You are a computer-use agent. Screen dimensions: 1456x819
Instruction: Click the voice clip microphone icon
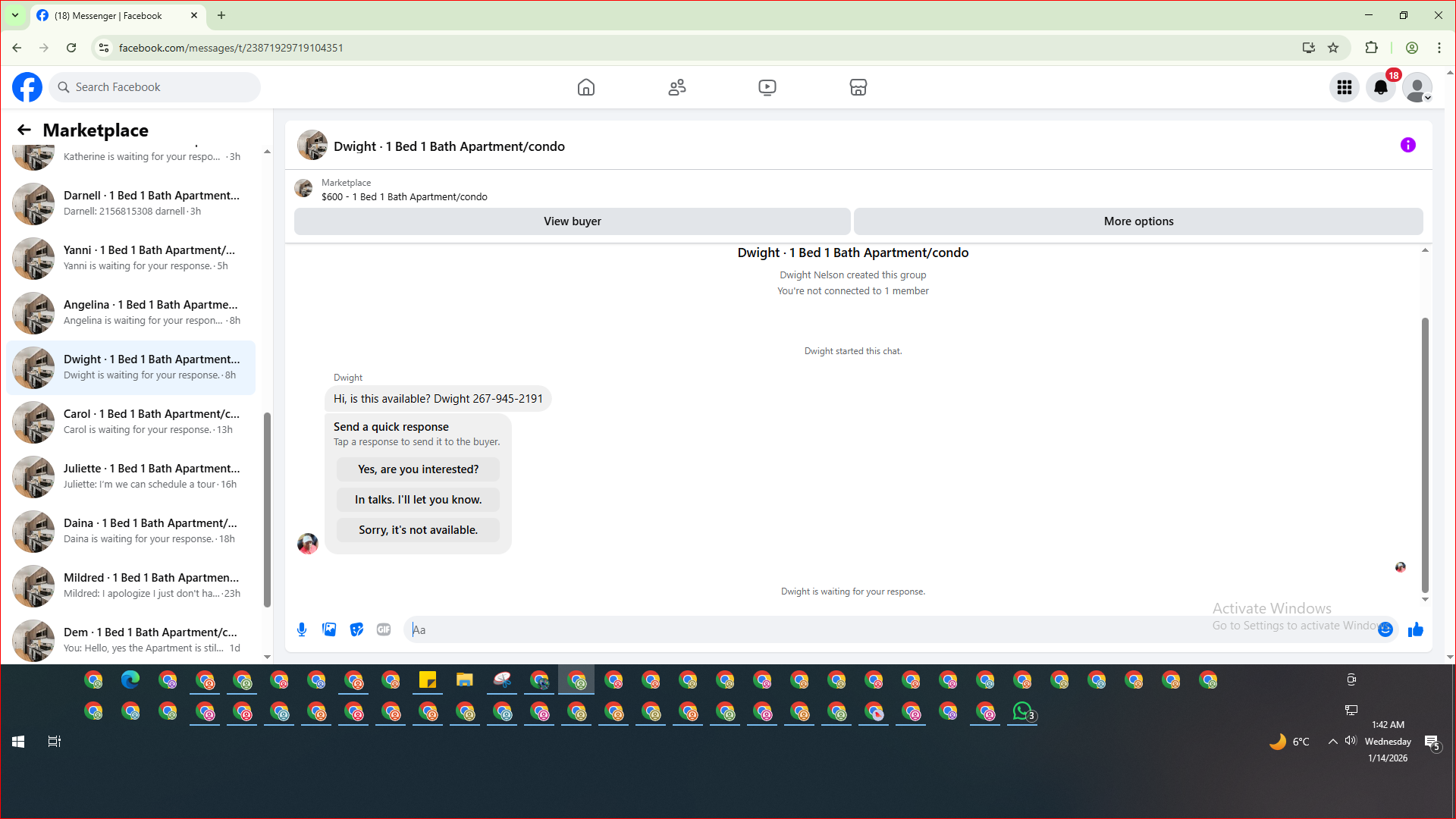(x=302, y=629)
